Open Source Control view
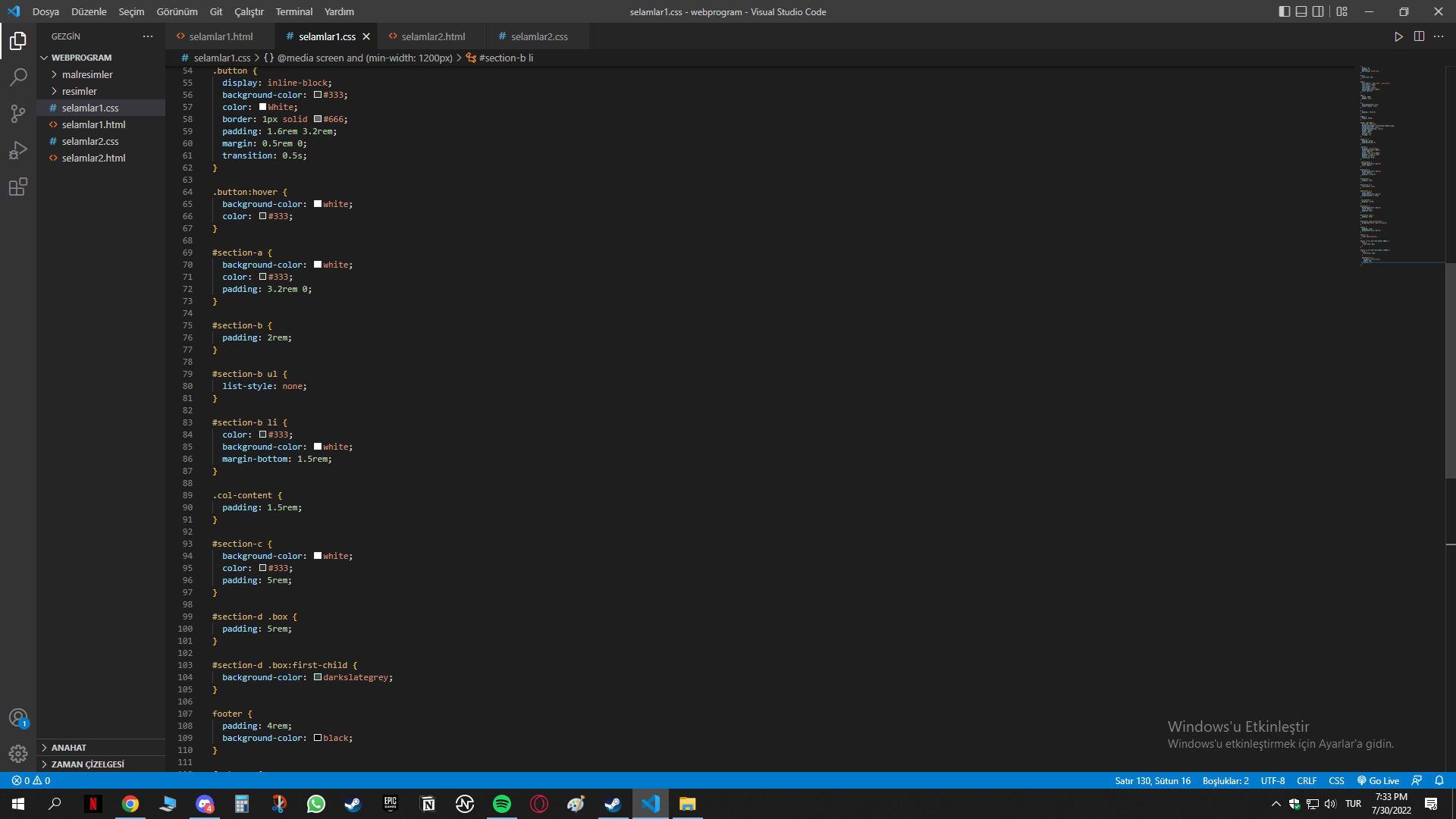This screenshot has height=819, width=1456. [18, 114]
